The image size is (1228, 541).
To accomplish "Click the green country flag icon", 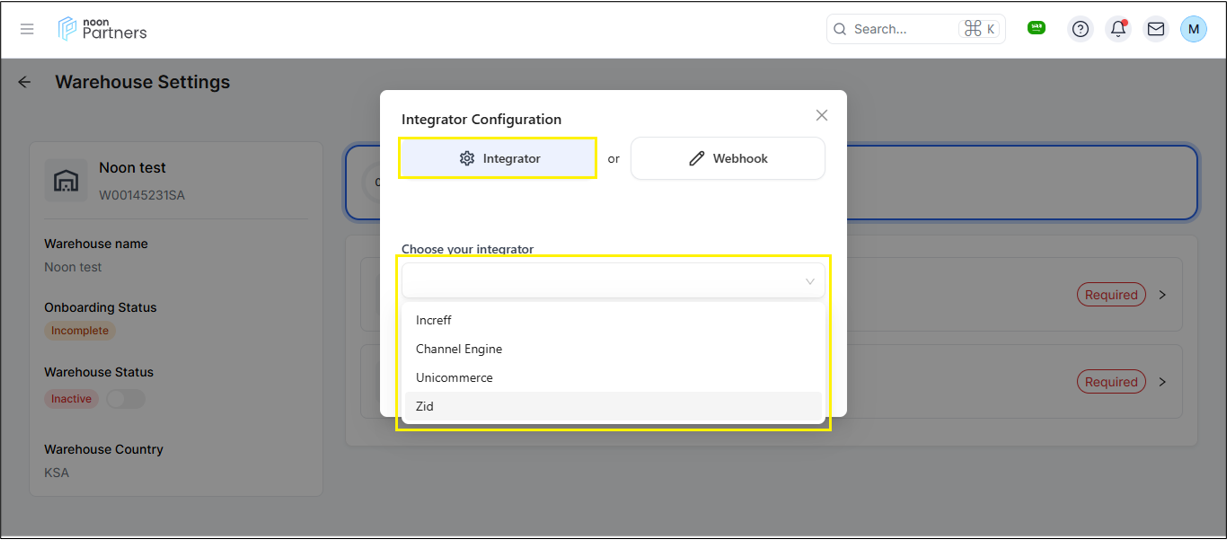I will coord(1036,28).
